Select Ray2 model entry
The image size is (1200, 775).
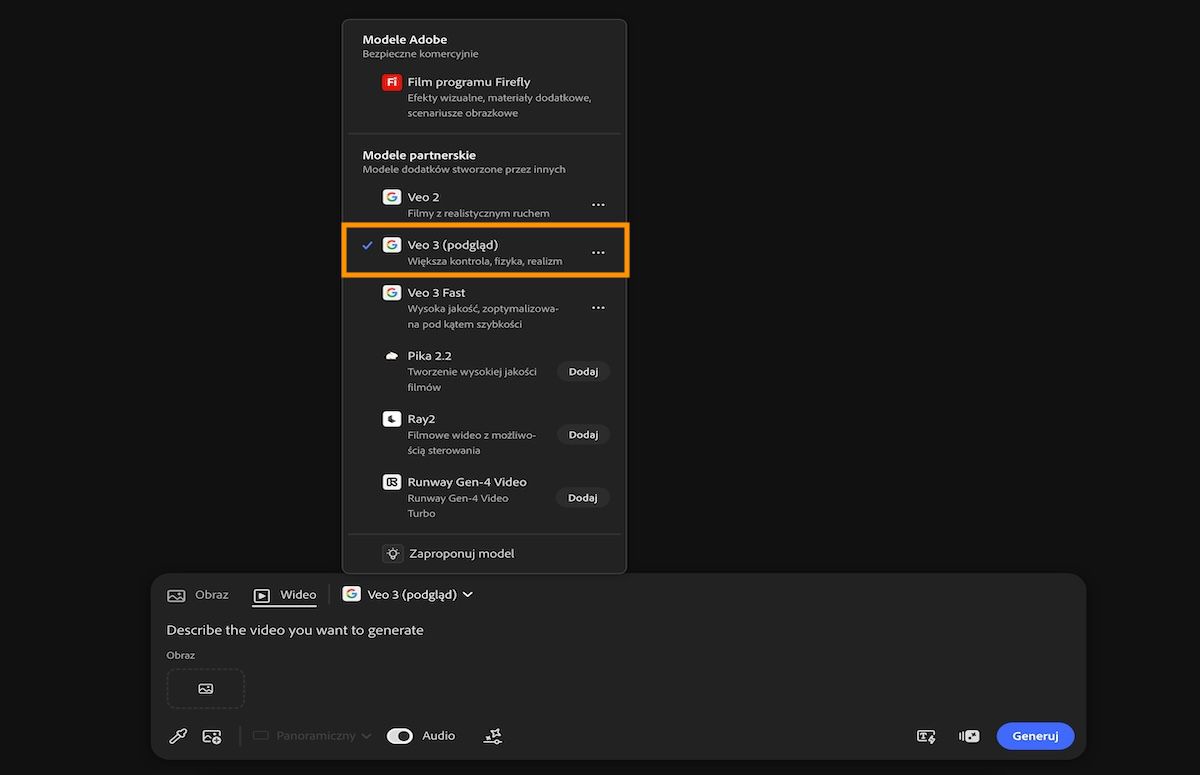[x=484, y=434]
